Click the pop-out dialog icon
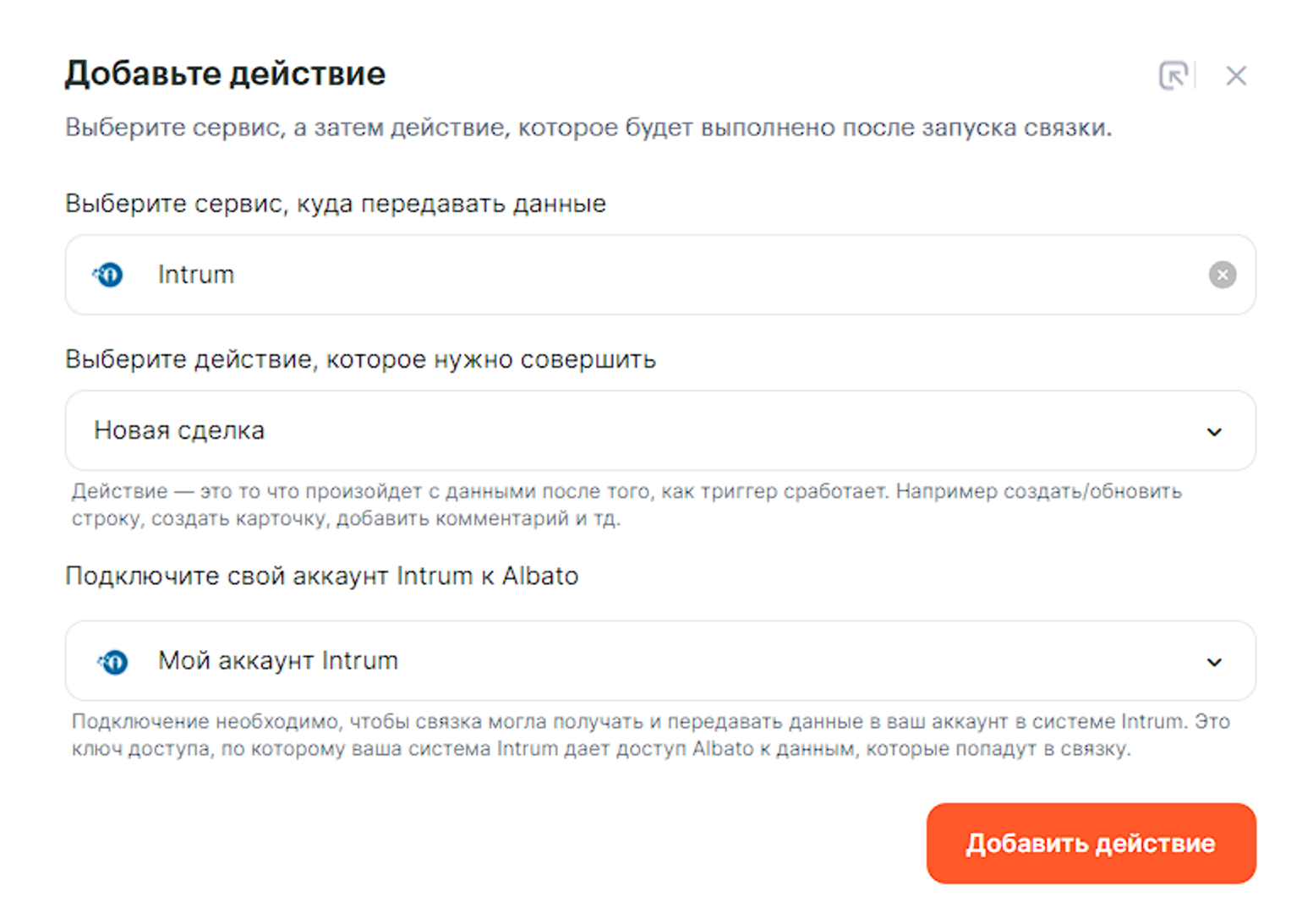Image resolution: width=1302 pixels, height=924 pixels. point(1173,76)
